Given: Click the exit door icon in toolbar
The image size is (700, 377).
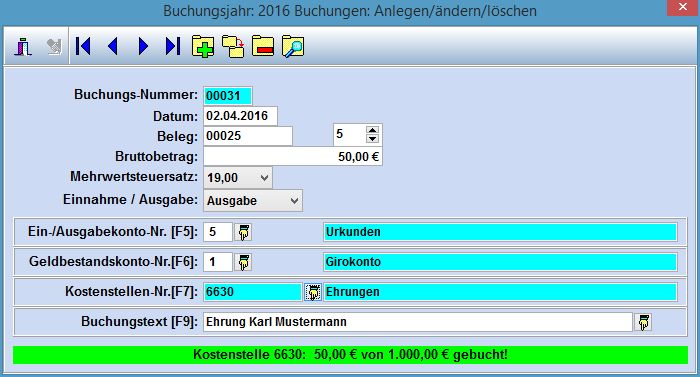Looking at the screenshot, I should click(x=23, y=46).
